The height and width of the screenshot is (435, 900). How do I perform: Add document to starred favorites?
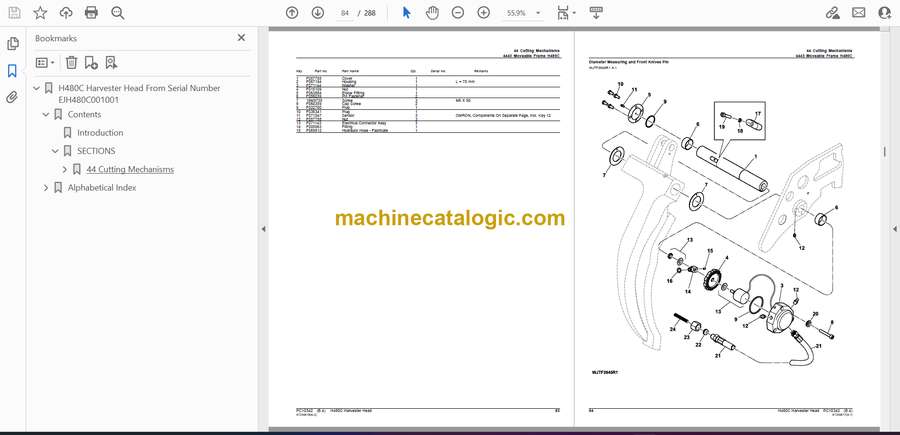click(40, 13)
